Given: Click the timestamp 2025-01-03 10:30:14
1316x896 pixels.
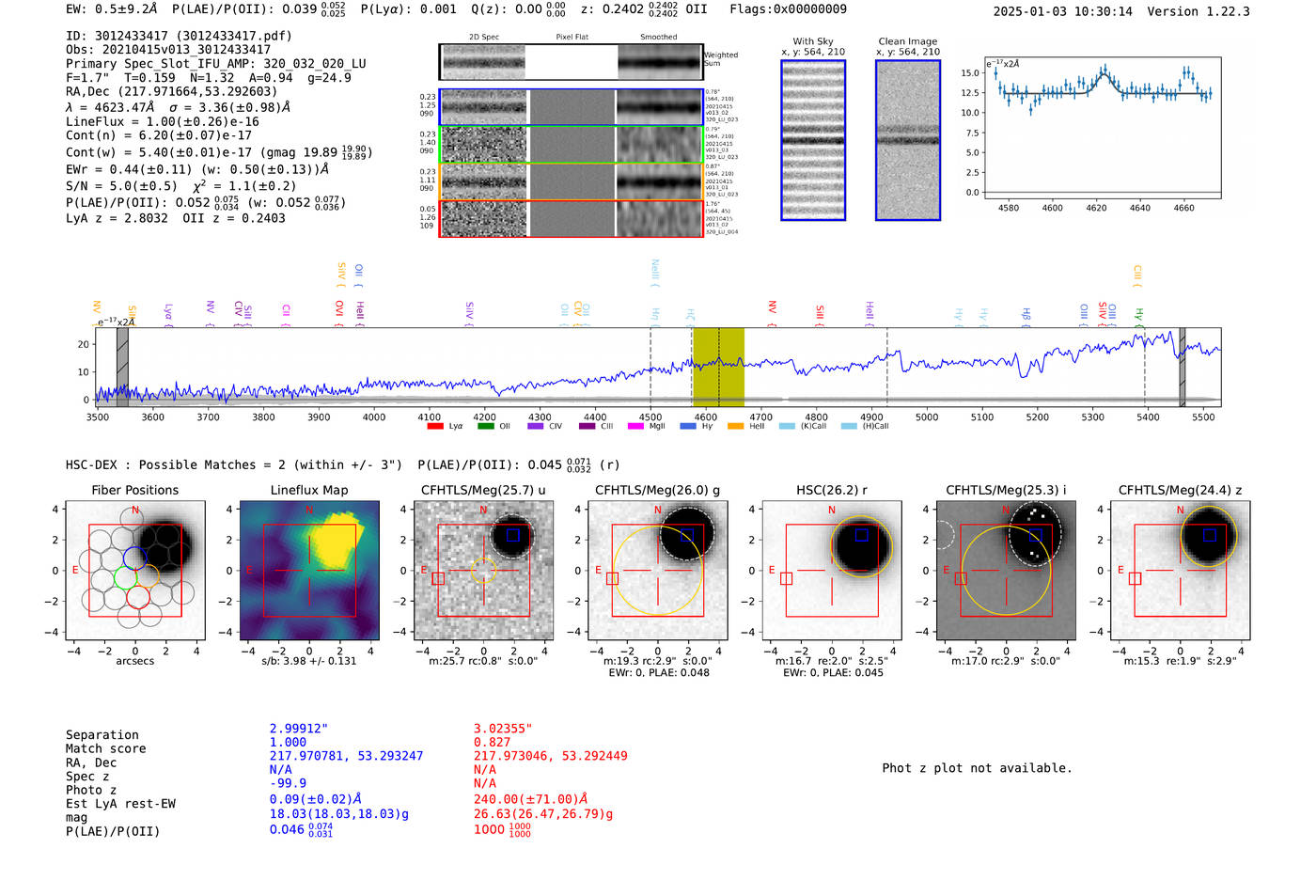Looking at the screenshot, I should 1062,11.
